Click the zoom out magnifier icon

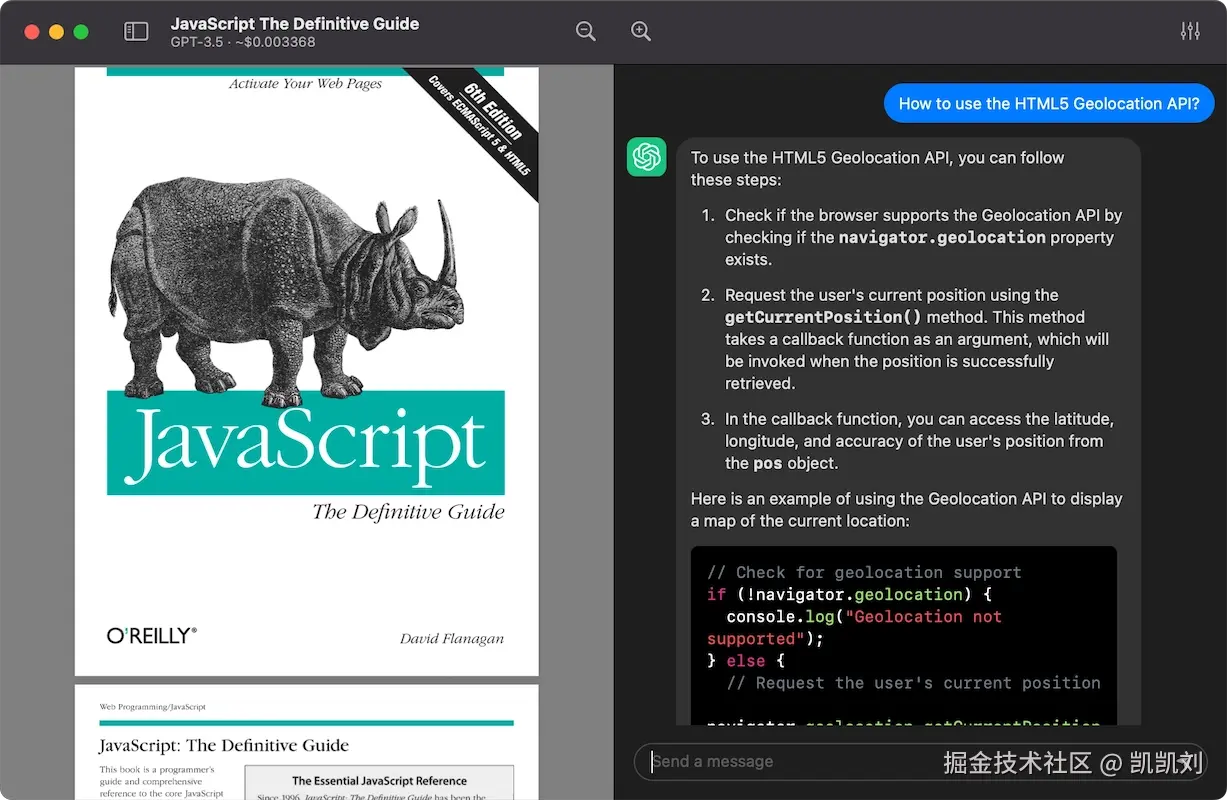(586, 32)
